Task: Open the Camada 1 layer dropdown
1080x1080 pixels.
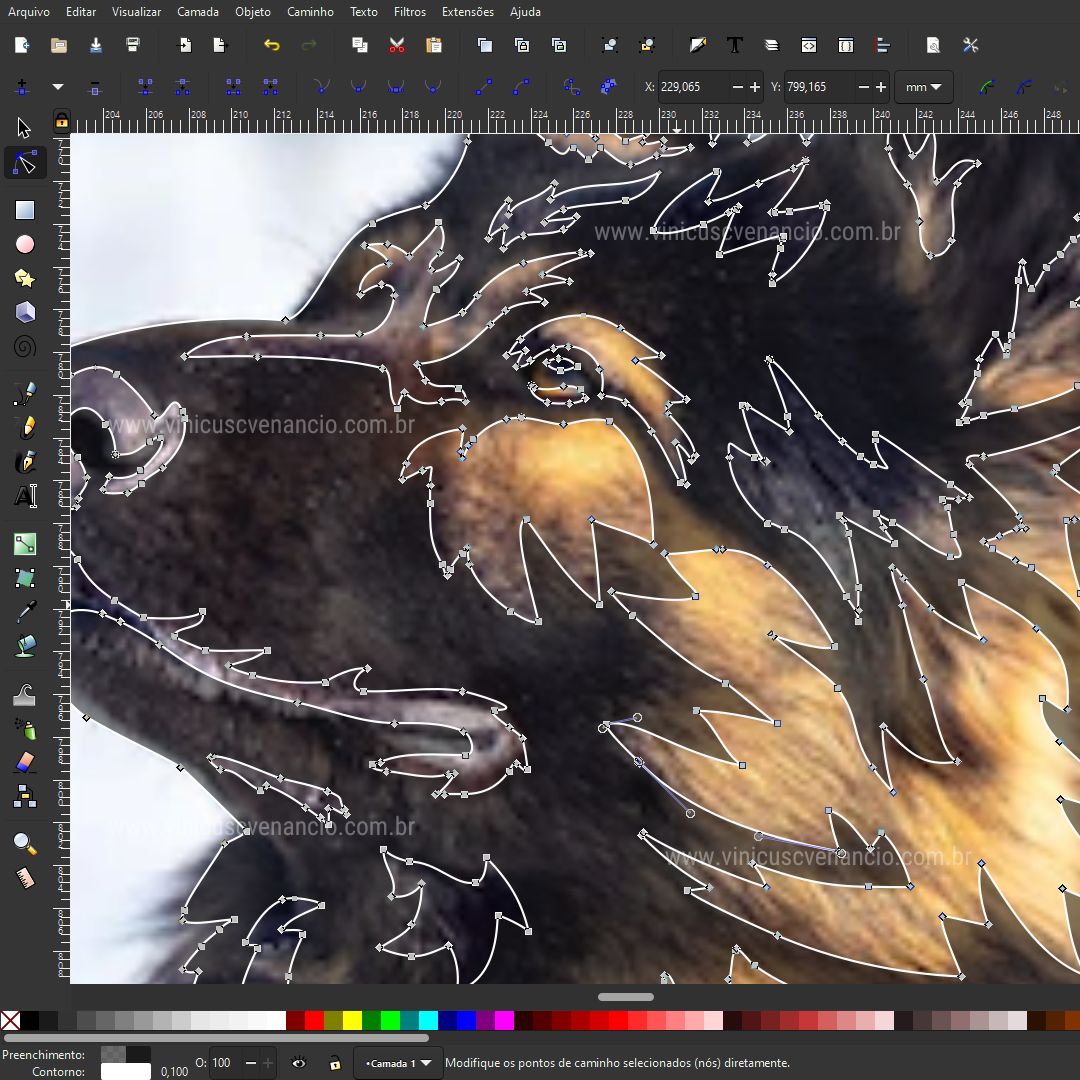Action: [397, 1063]
